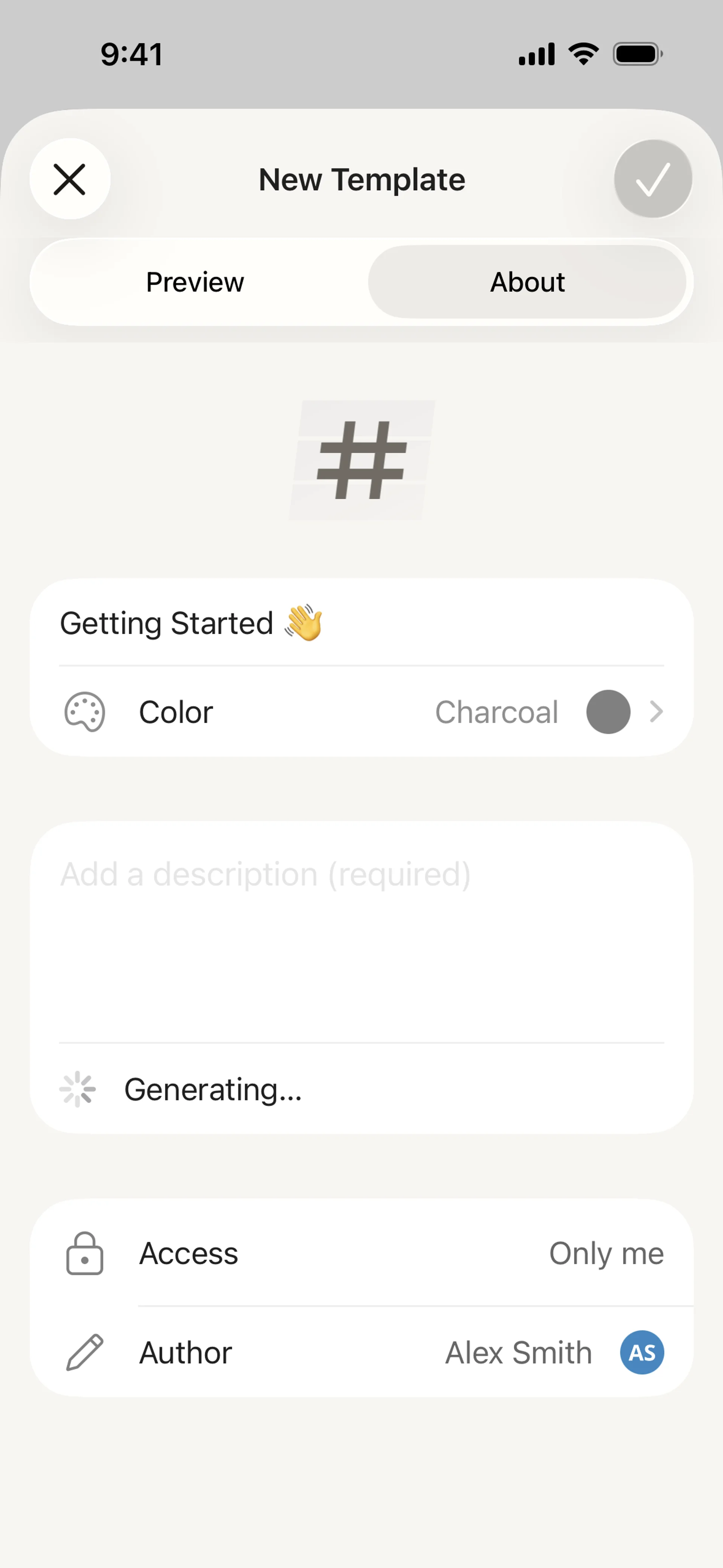Viewport: 723px width, 1568px height.
Task: Click the Author pencil icon
Action: tap(85, 1353)
